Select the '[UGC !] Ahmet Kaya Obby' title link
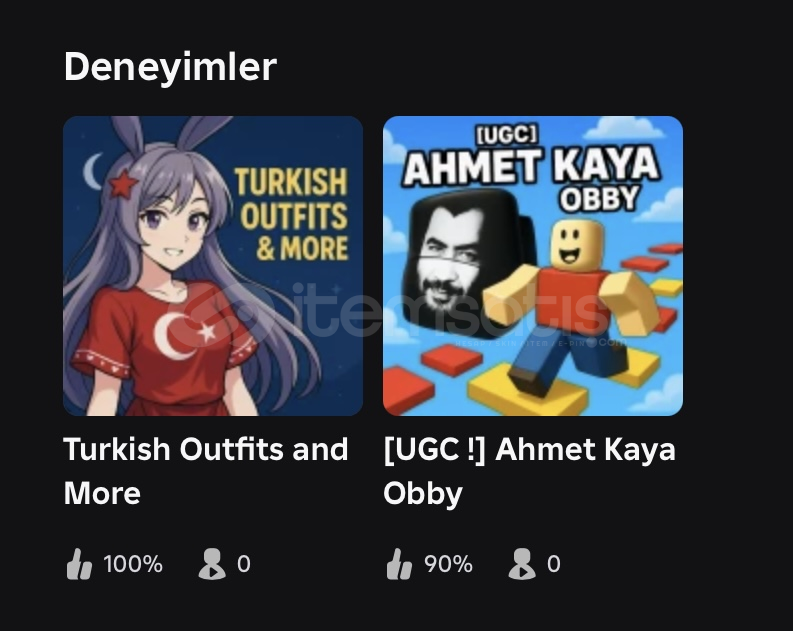The image size is (793, 631). 530,471
